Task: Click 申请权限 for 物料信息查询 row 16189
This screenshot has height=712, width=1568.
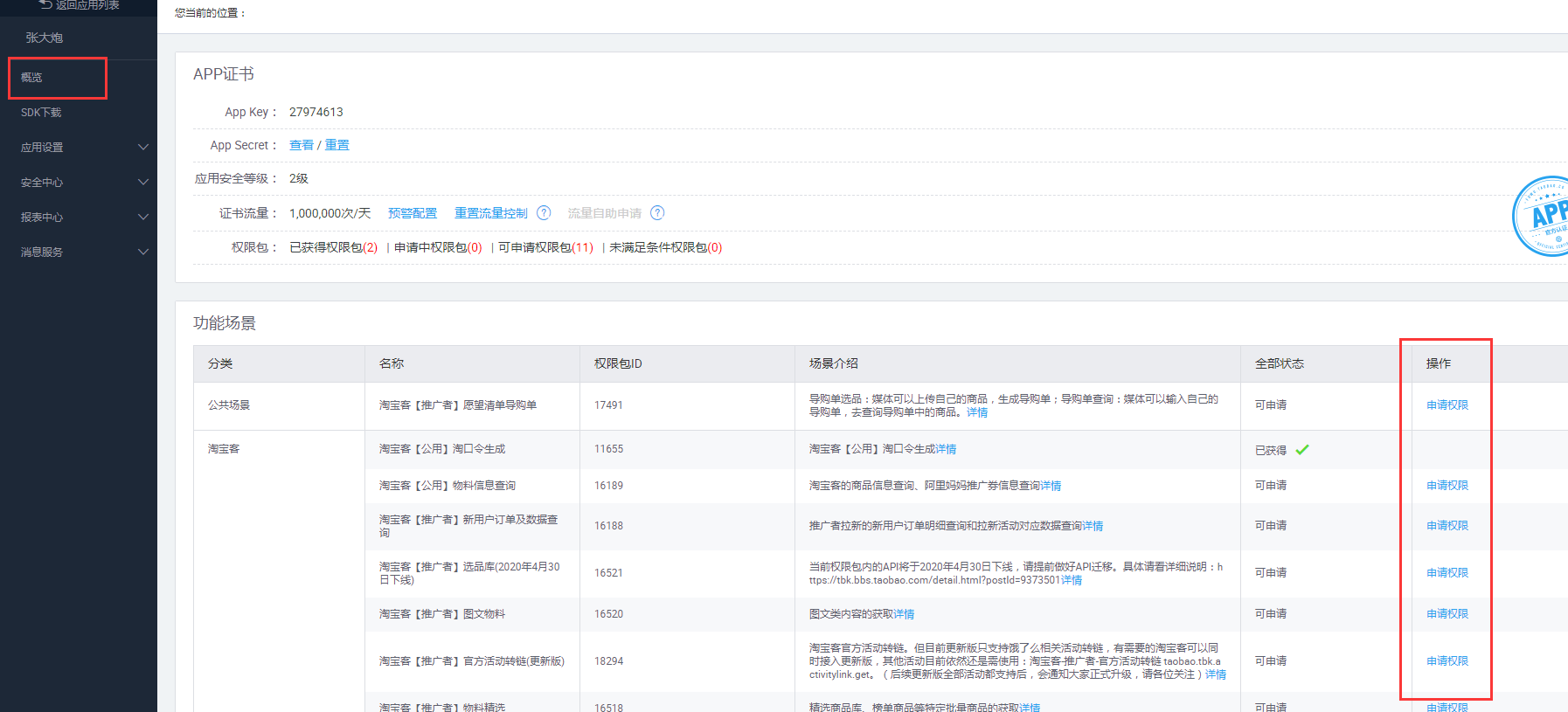Action: click(x=1447, y=486)
